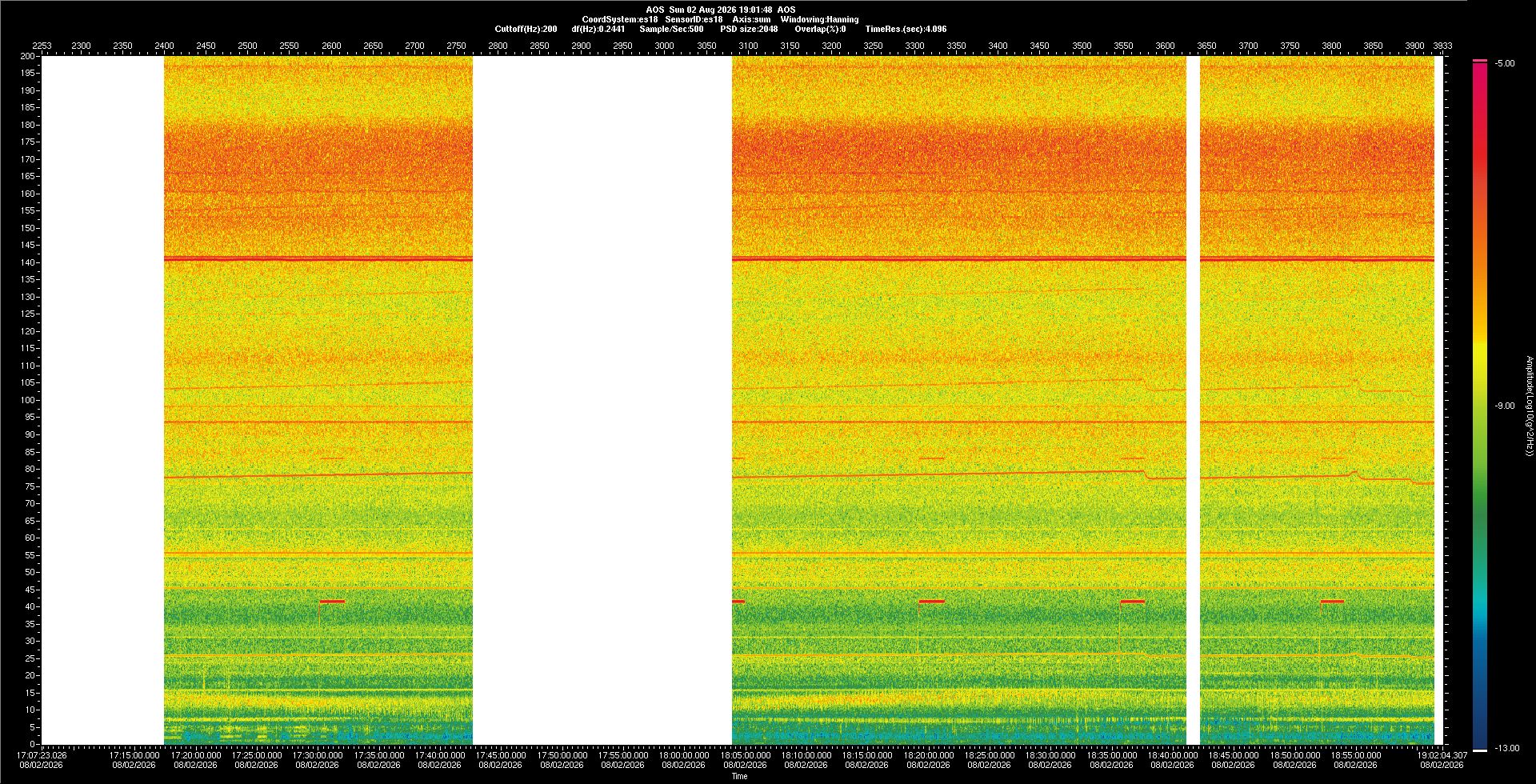
Task: Click the "Overlap(%):0" parameter text
Action: point(820,29)
